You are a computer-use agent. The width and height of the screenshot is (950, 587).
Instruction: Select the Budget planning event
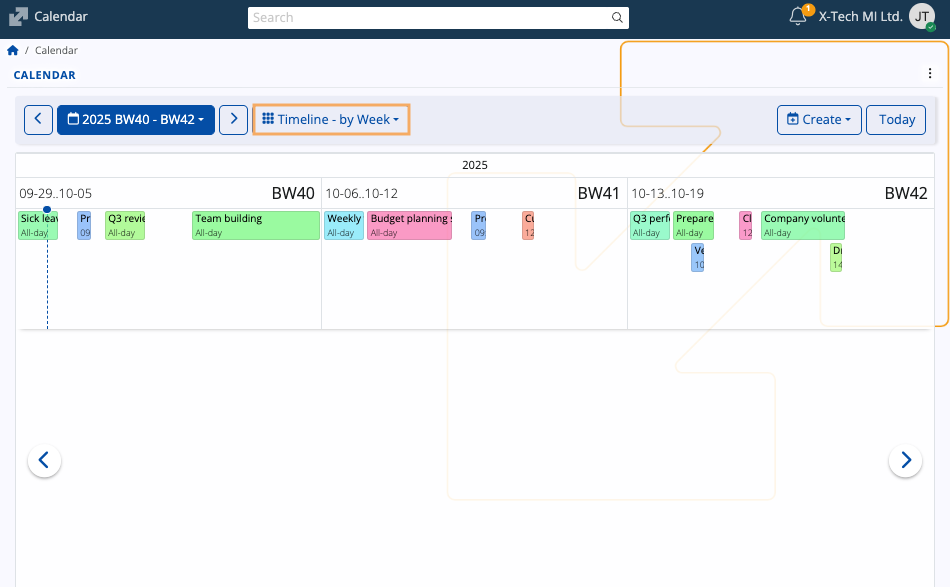409,225
